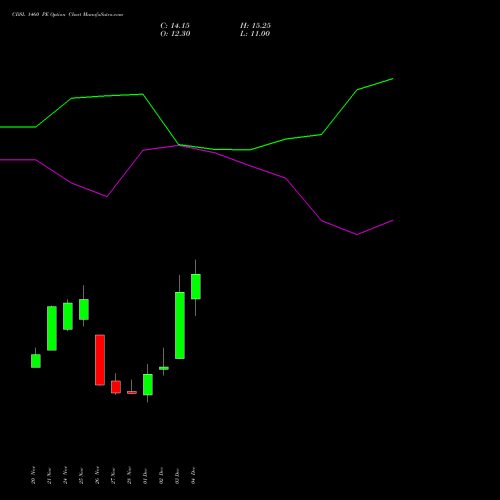Viewport: 500px width, 500px height.
Task: Select the 28 Nov date label
Action: [x=129, y=475]
